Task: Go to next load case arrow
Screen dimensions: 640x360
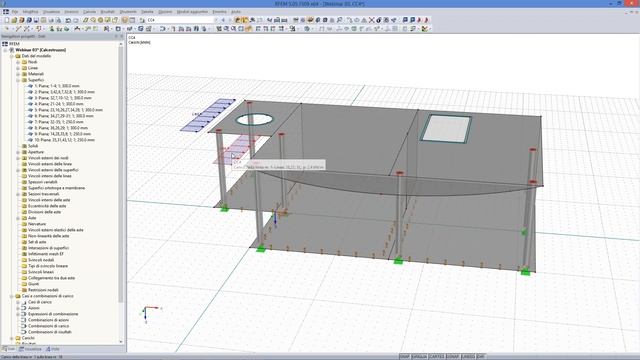Action: tap(230, 20)
